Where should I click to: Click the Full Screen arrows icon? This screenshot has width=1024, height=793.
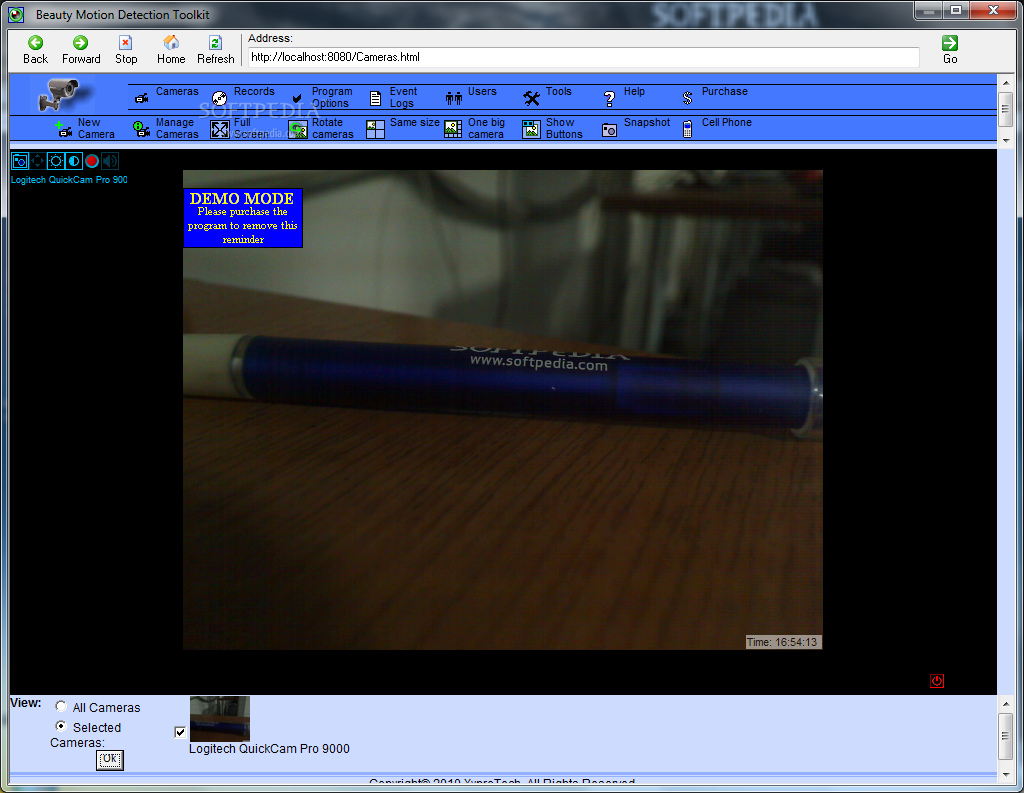tap(219, 129)
